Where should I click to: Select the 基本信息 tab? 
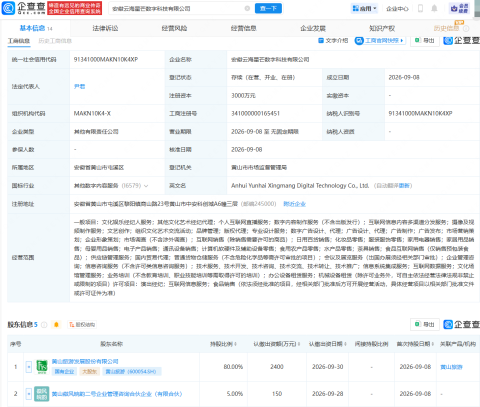pos(36,28)
